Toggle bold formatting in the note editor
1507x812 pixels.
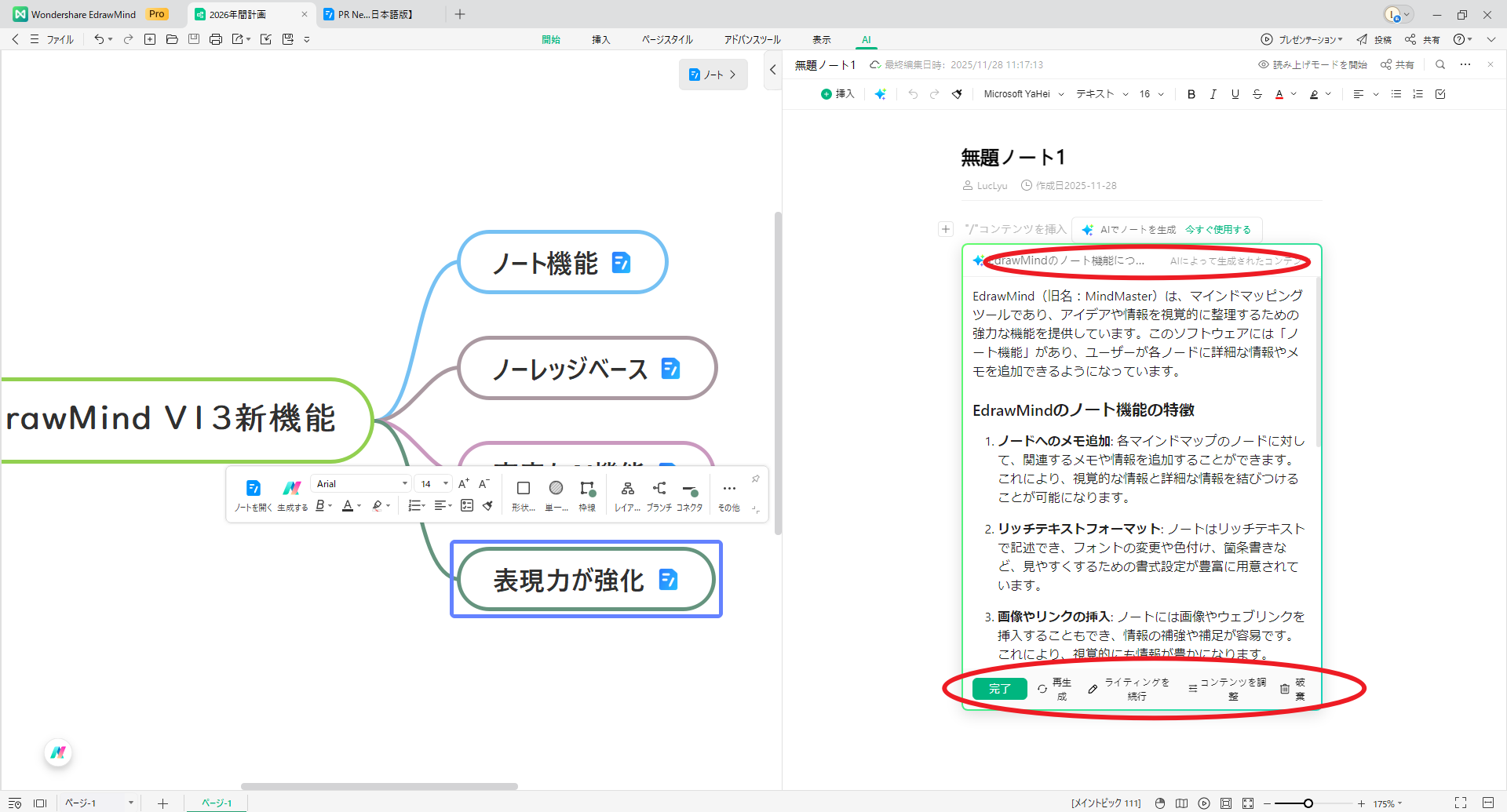[x=1191, y=93]
